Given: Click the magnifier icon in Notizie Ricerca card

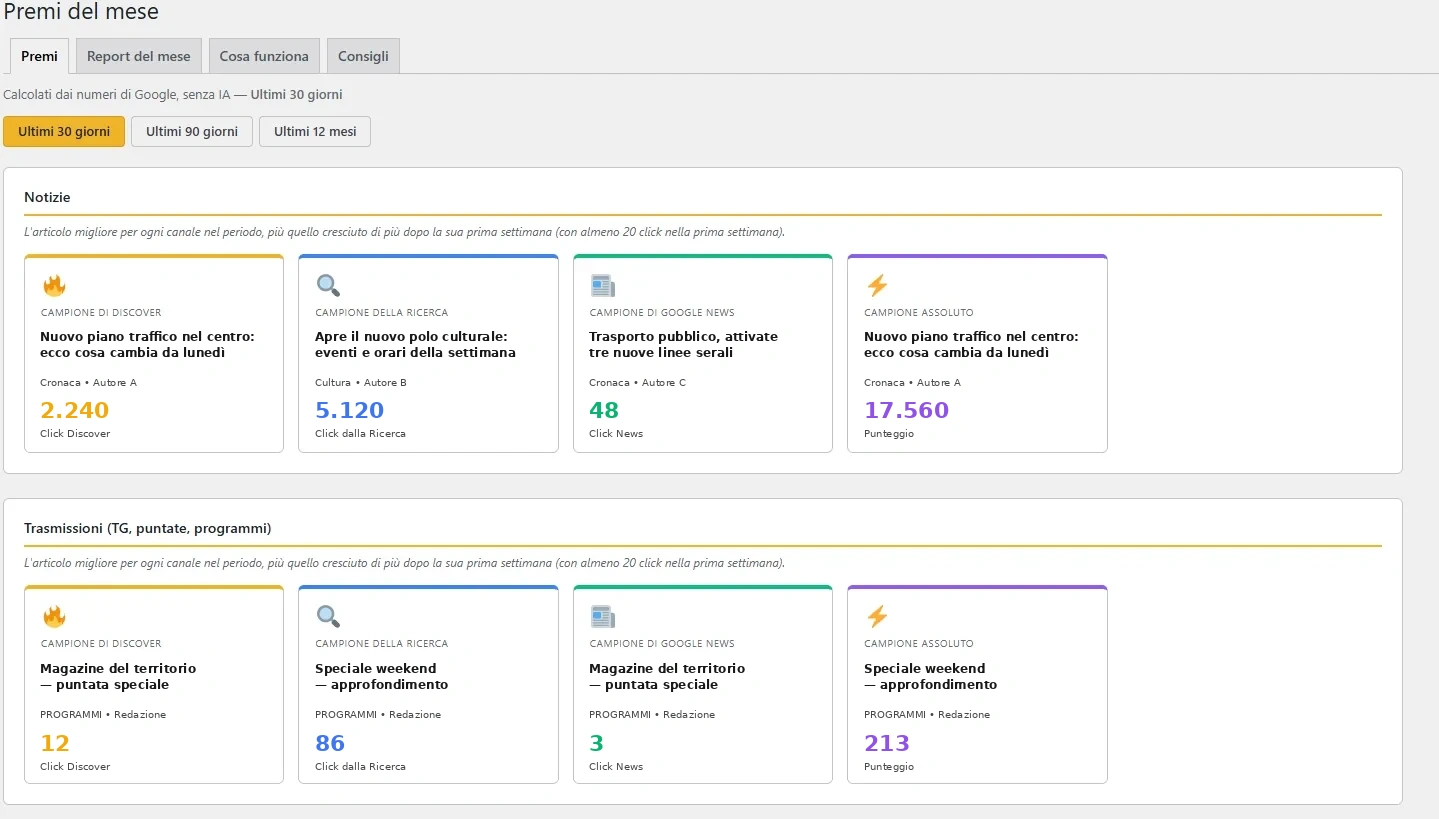Looking at the screenshot, I should [328, 286].
